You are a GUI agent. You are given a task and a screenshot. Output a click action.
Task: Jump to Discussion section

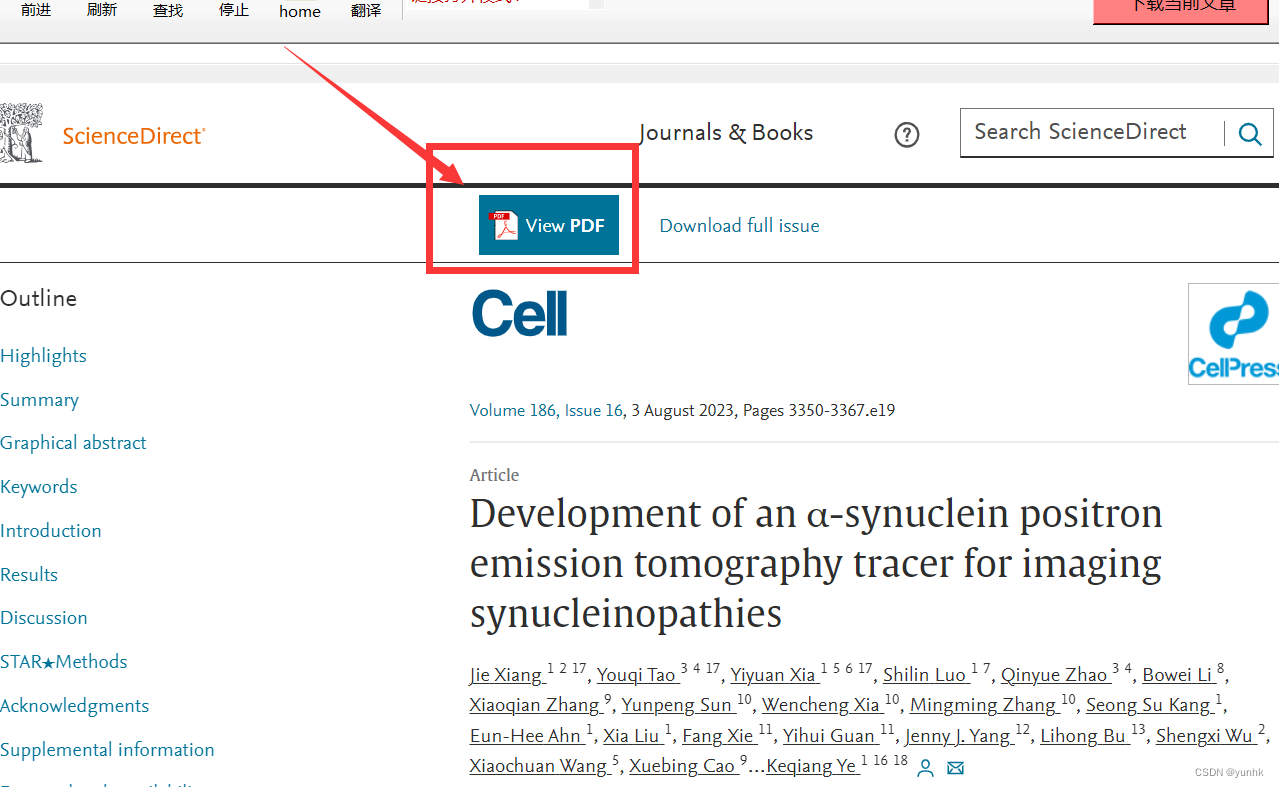click(x=43, y=618)
